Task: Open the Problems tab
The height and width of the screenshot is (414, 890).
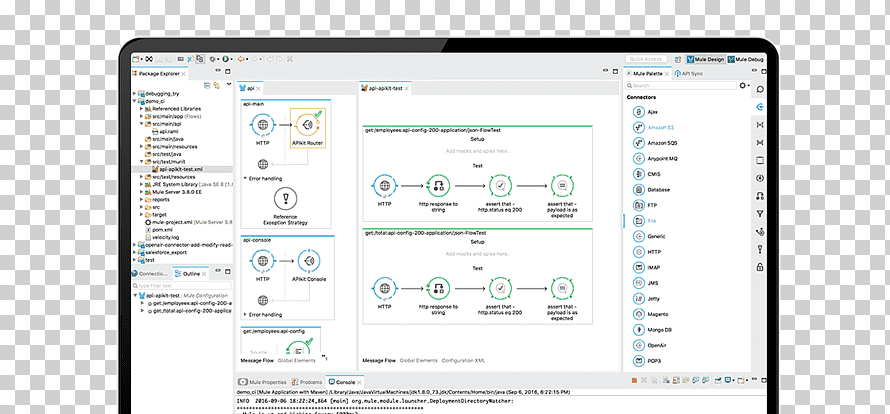Action: pyautogui.click(x=307, y=382)
